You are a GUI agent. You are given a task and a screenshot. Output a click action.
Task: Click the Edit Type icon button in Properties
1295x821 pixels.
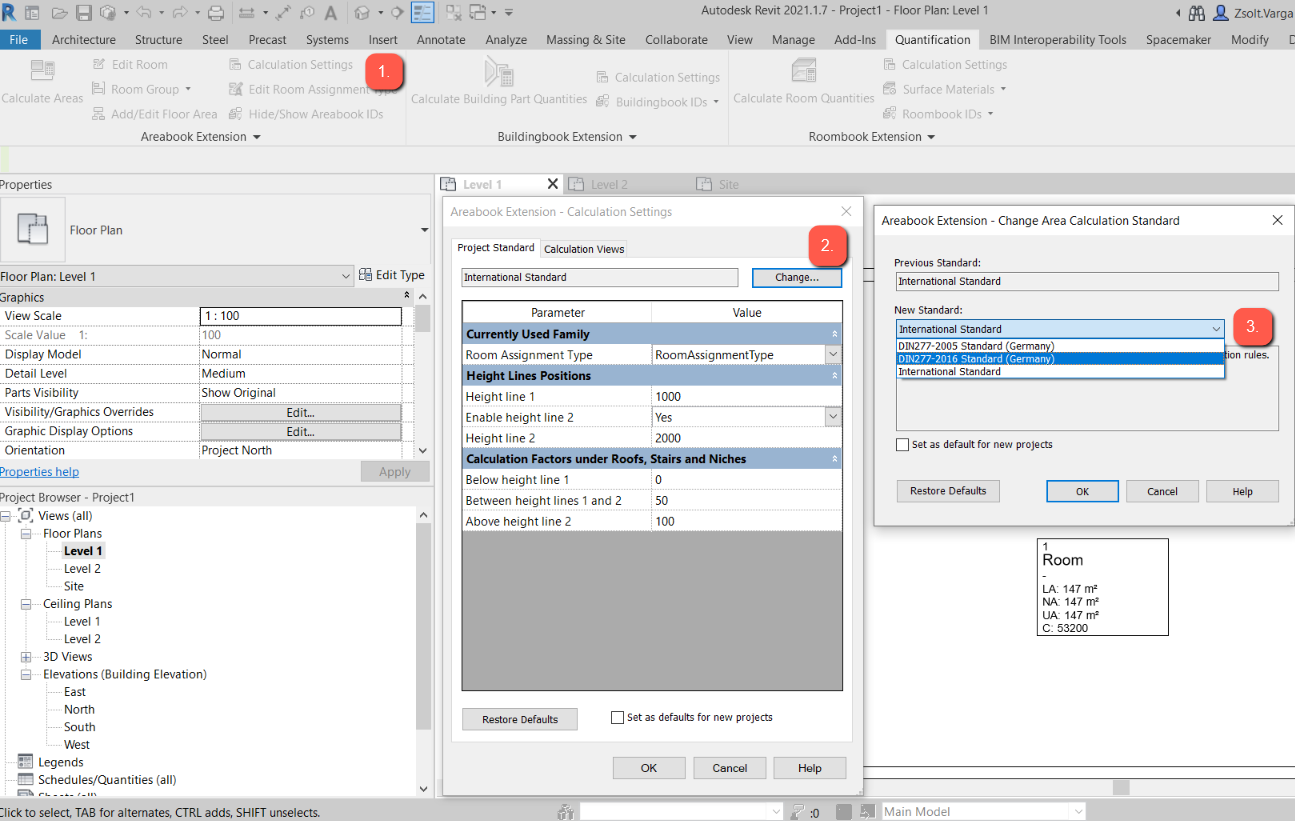pos(392,275)
